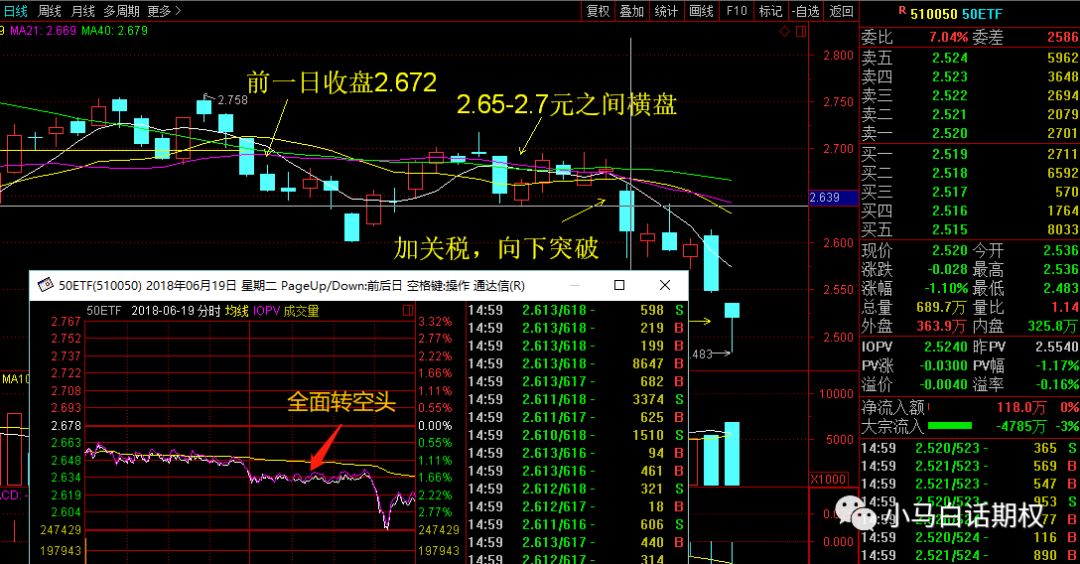
Task: Close the 50ETF intraday popup window
Action: pyautogui.click(x=665, y=285)
